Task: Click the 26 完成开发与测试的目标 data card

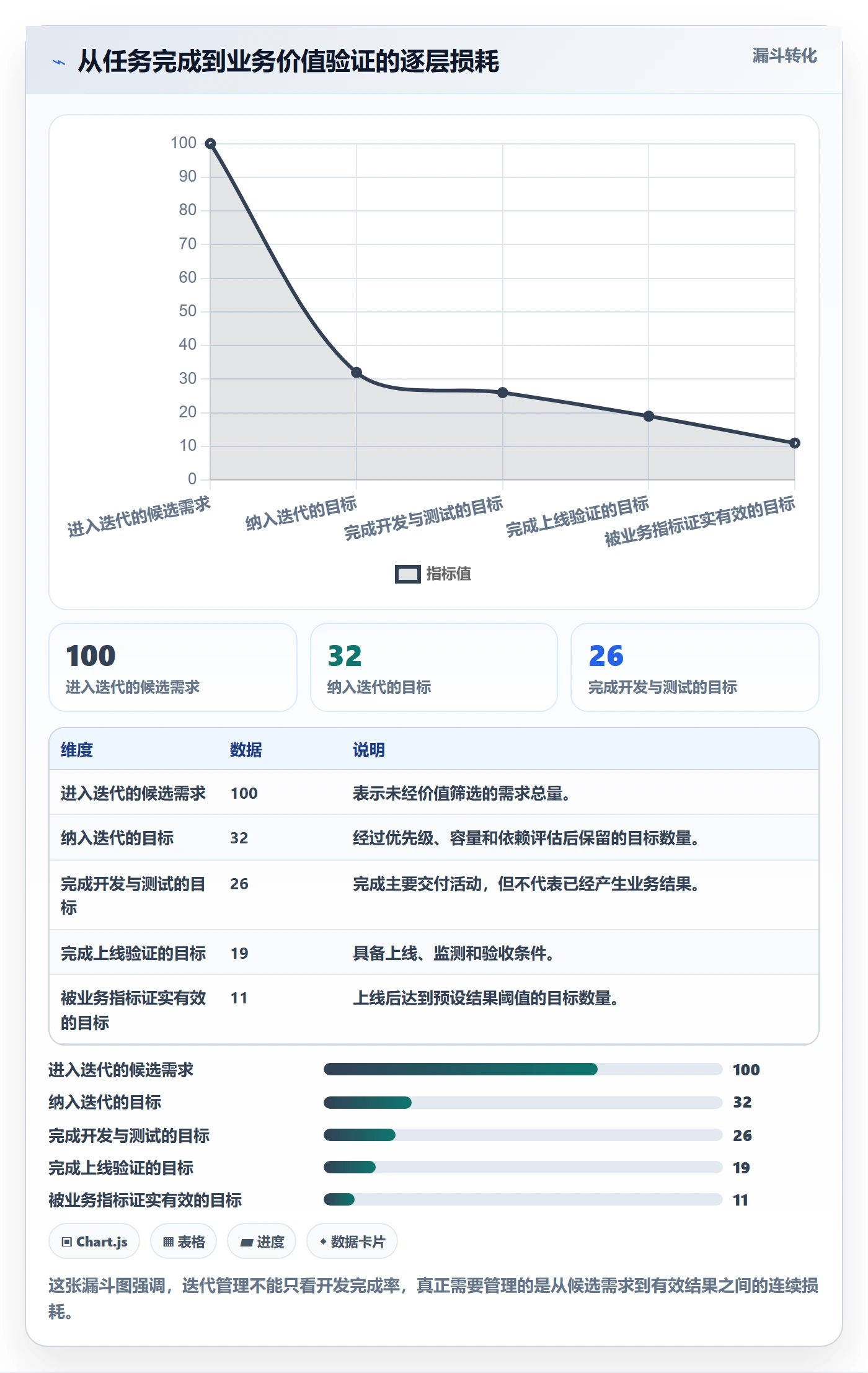Action: coord(695,667)
